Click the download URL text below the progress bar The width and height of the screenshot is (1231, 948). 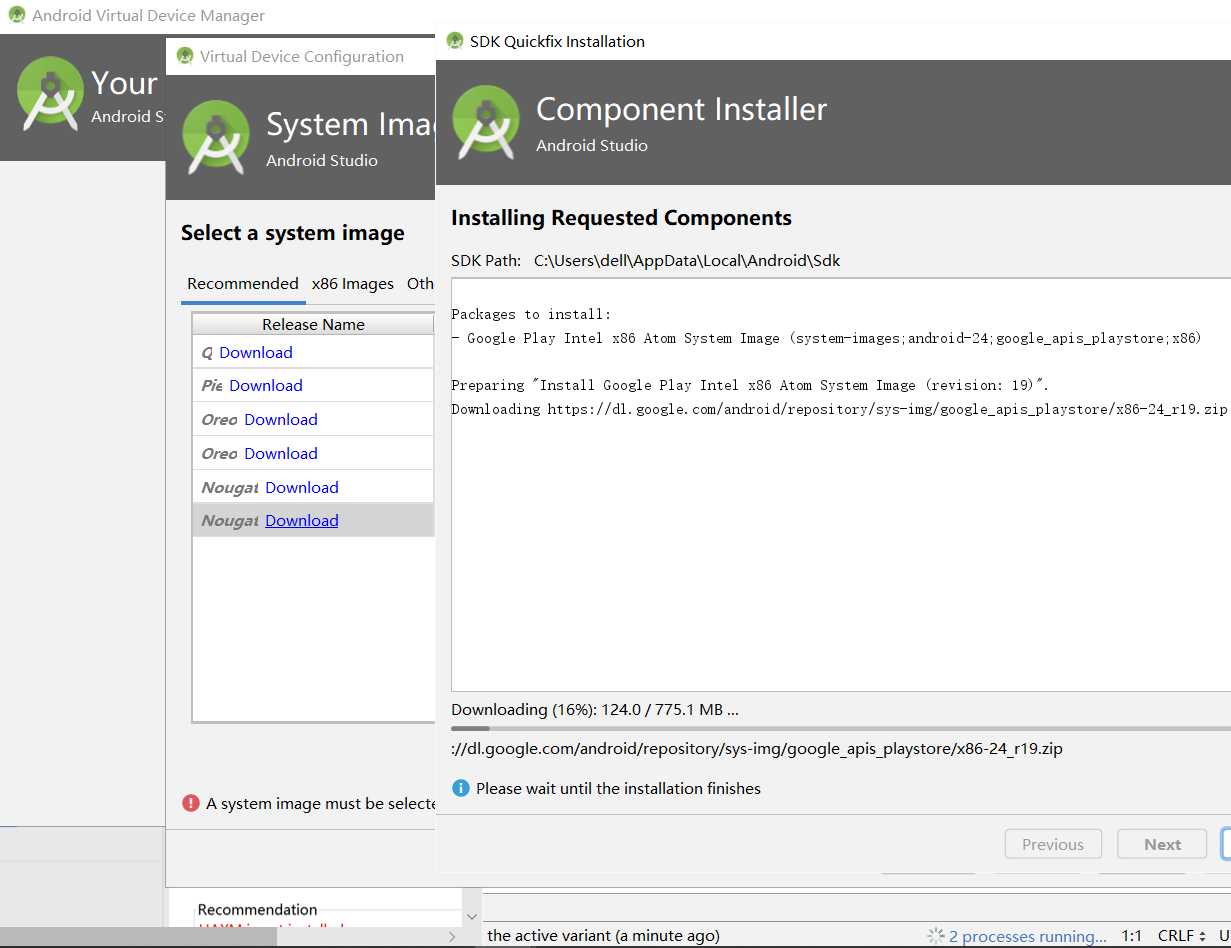757,748
